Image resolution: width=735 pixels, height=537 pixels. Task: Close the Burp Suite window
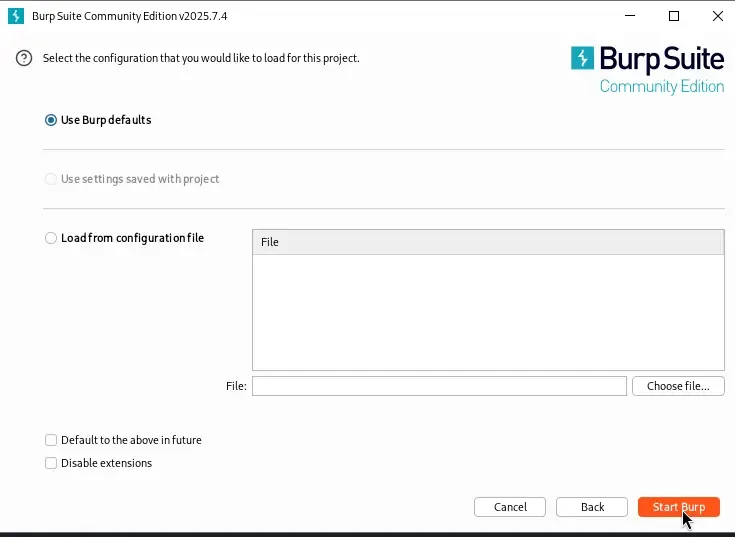tap(718, 16)
